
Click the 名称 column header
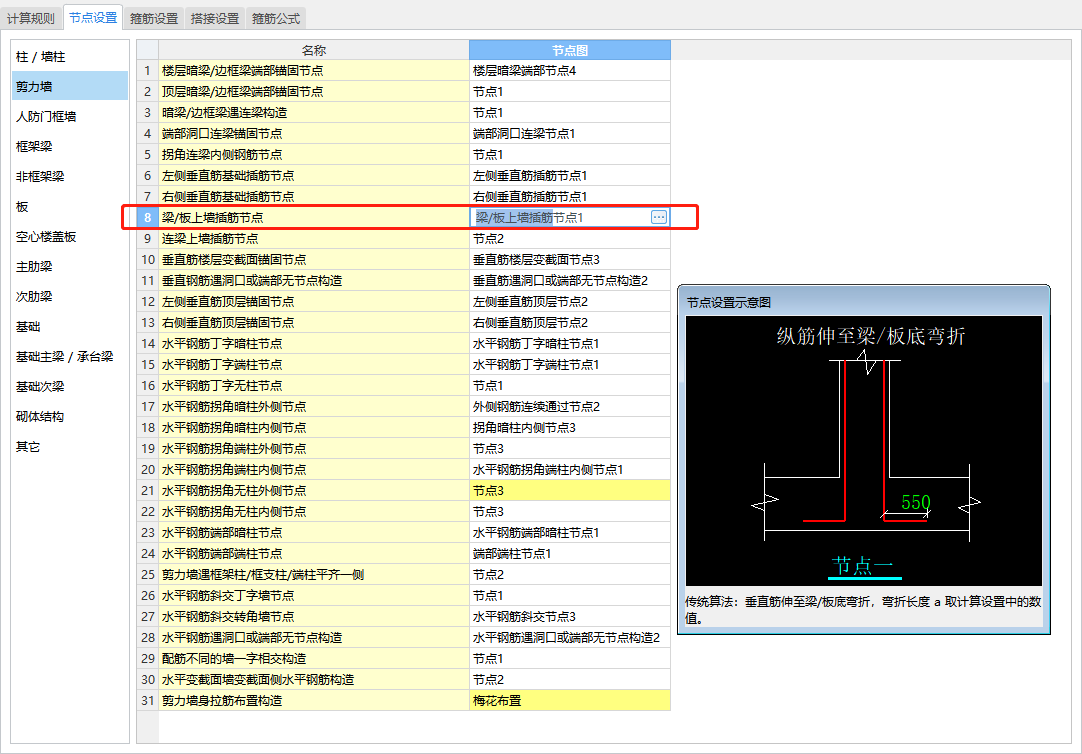click(x=314, y=50)
